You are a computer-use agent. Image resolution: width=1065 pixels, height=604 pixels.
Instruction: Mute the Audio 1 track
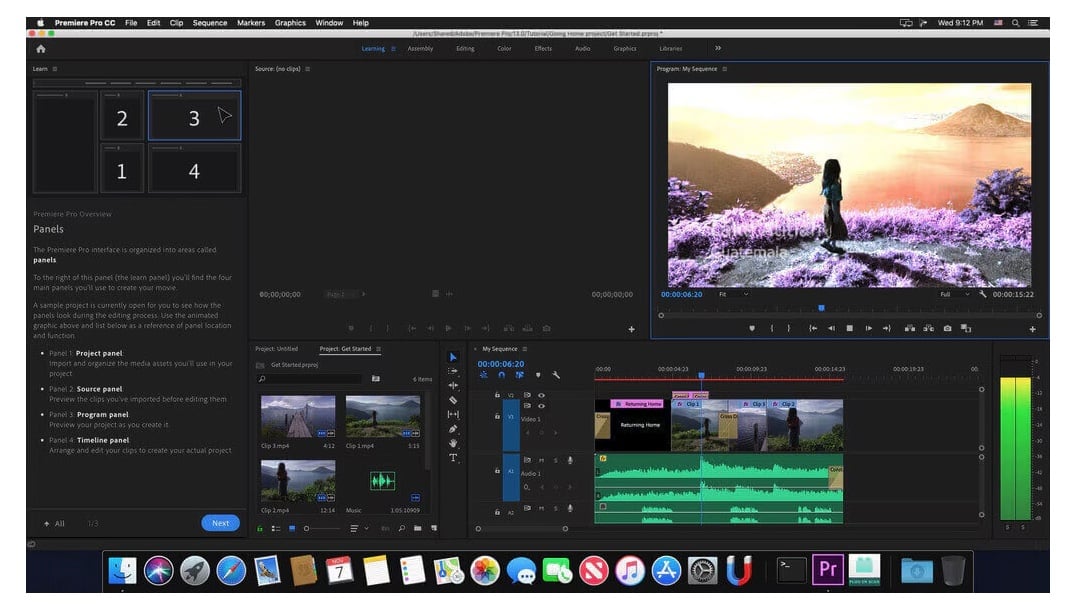pos(542,461)
